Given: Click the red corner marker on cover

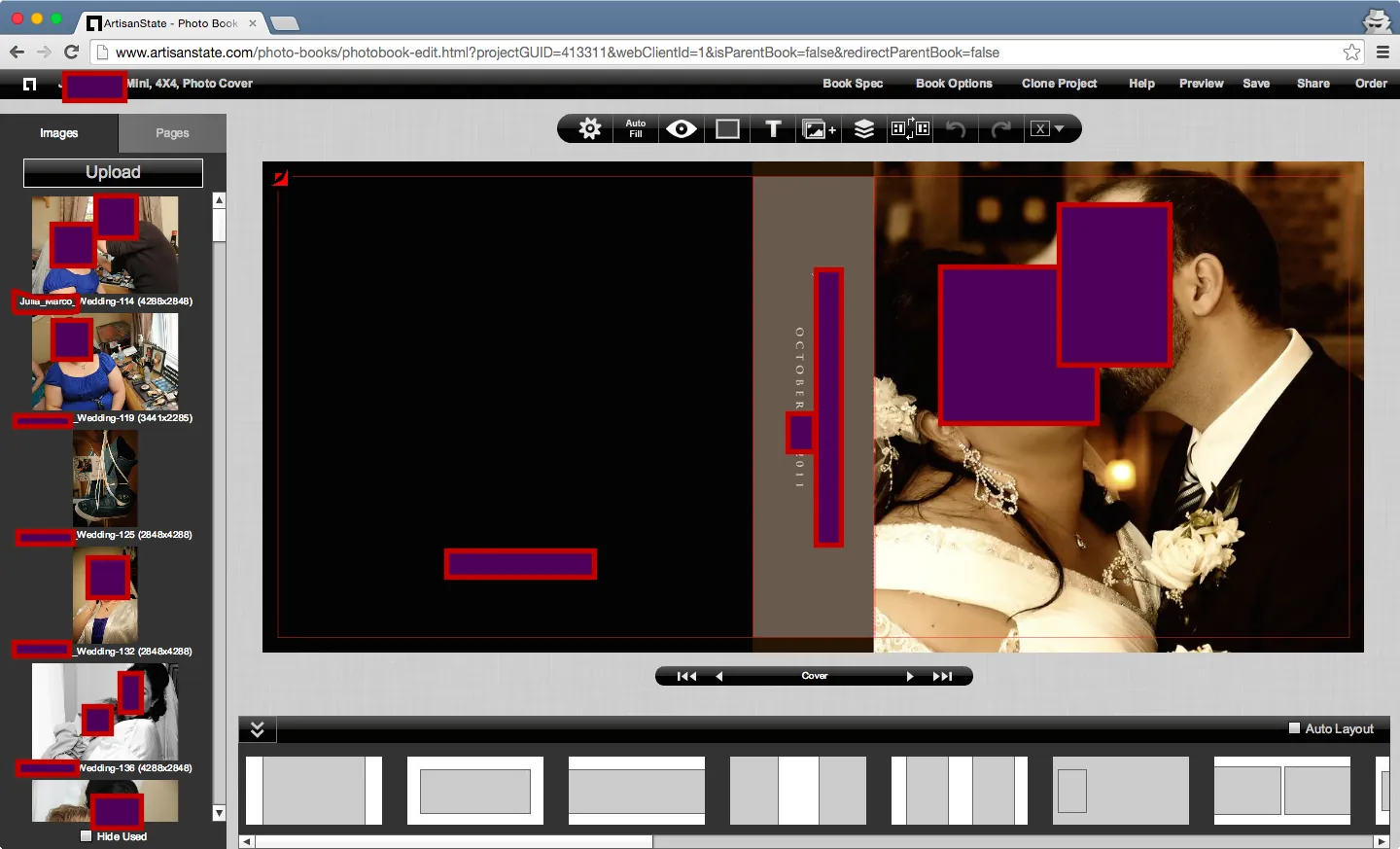Looking at the screenshot, I should [280, 178].
